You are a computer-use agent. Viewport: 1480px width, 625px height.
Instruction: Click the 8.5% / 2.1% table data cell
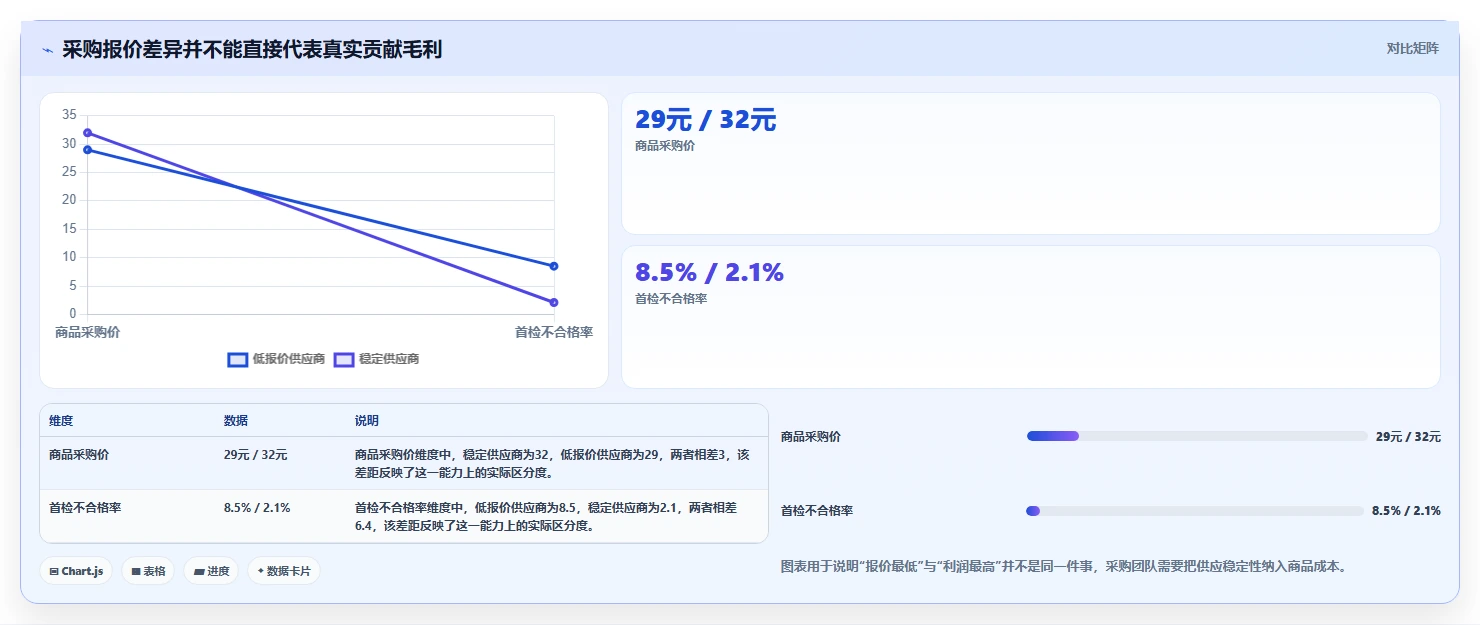257,507
